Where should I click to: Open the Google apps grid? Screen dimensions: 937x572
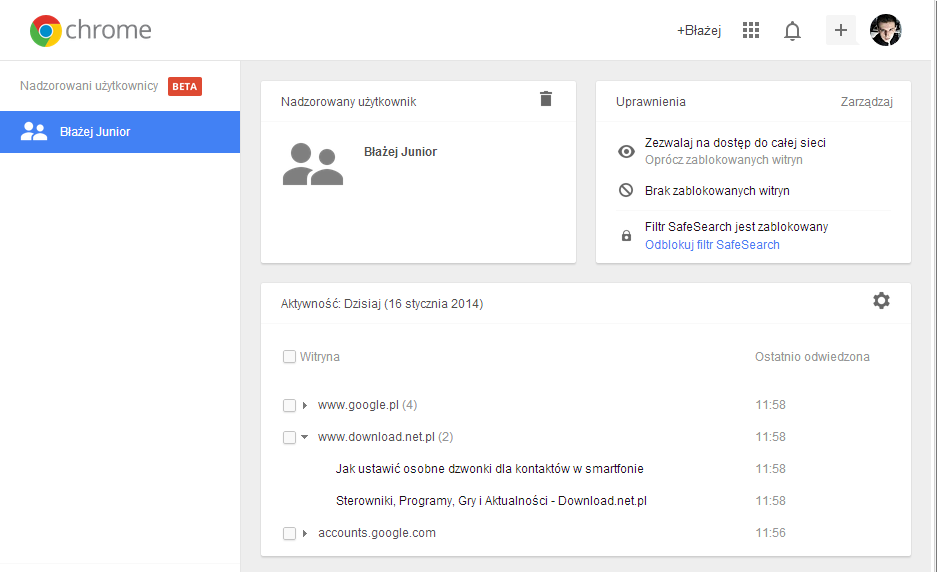point(751,30)
